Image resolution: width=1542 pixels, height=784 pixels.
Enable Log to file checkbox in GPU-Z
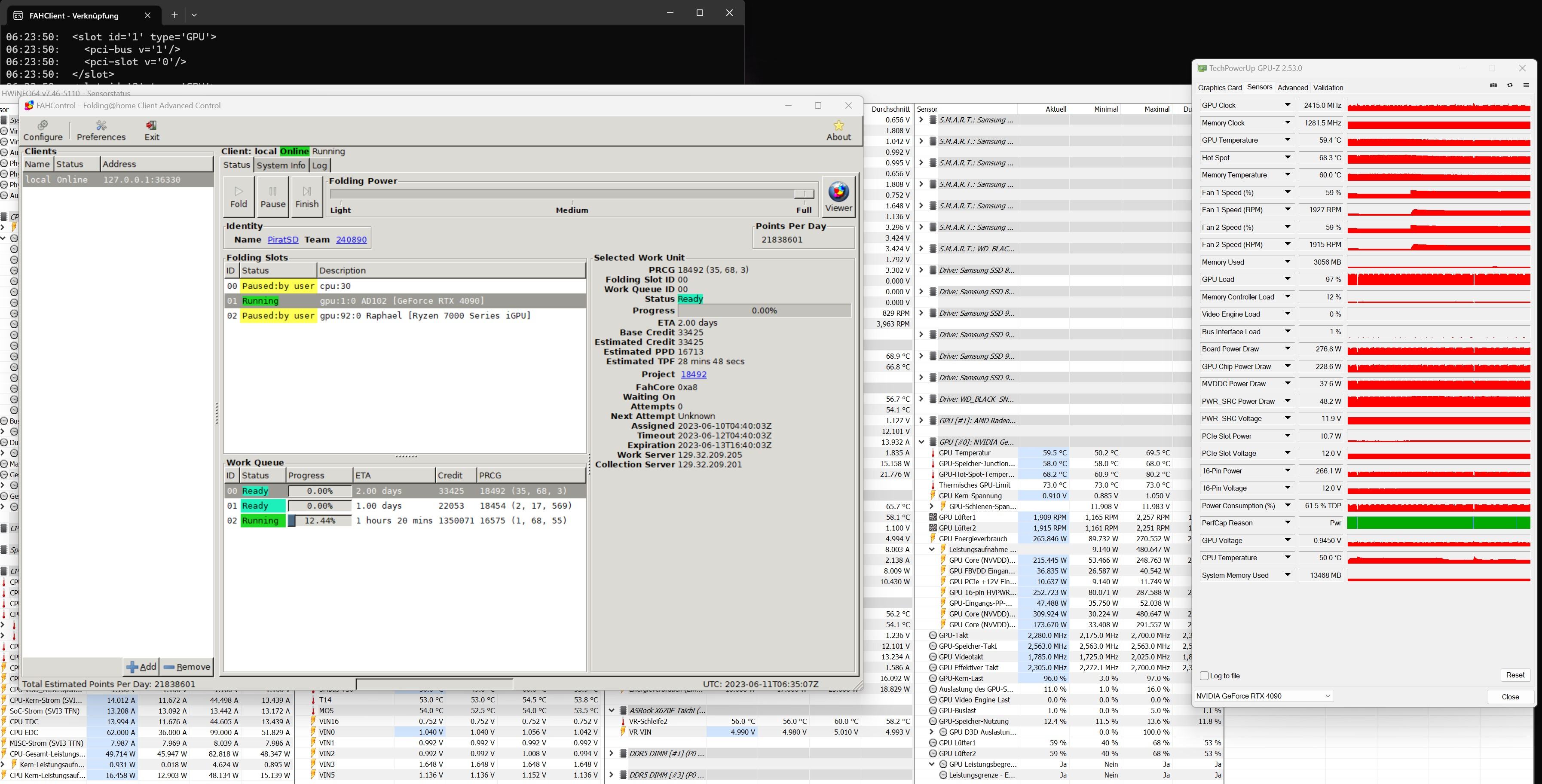[1204, 676]
